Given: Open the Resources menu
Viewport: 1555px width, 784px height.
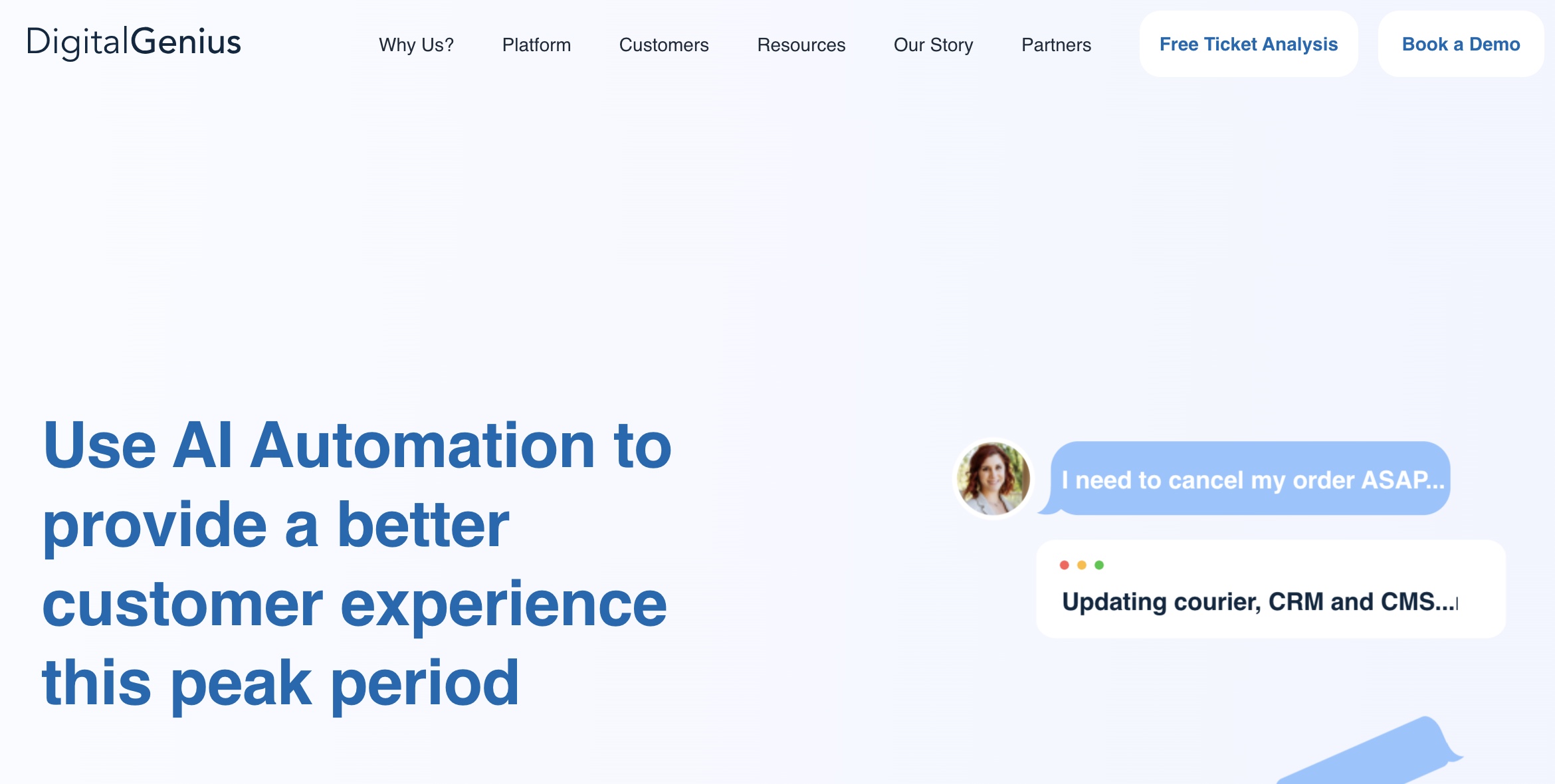Looking at the screenshot, I should click(x=801, y=45).
